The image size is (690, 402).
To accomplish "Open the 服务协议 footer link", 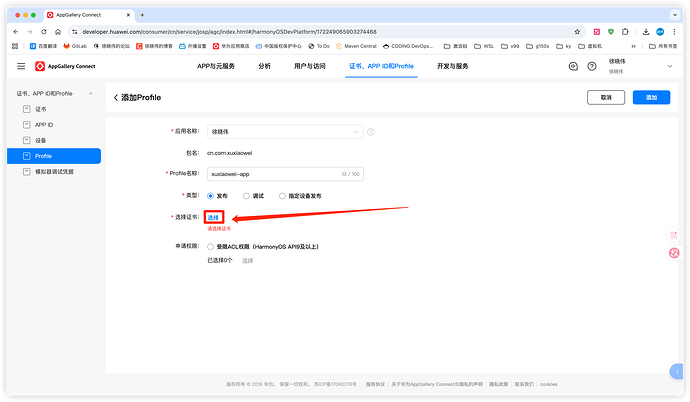I will coord(375,384).
